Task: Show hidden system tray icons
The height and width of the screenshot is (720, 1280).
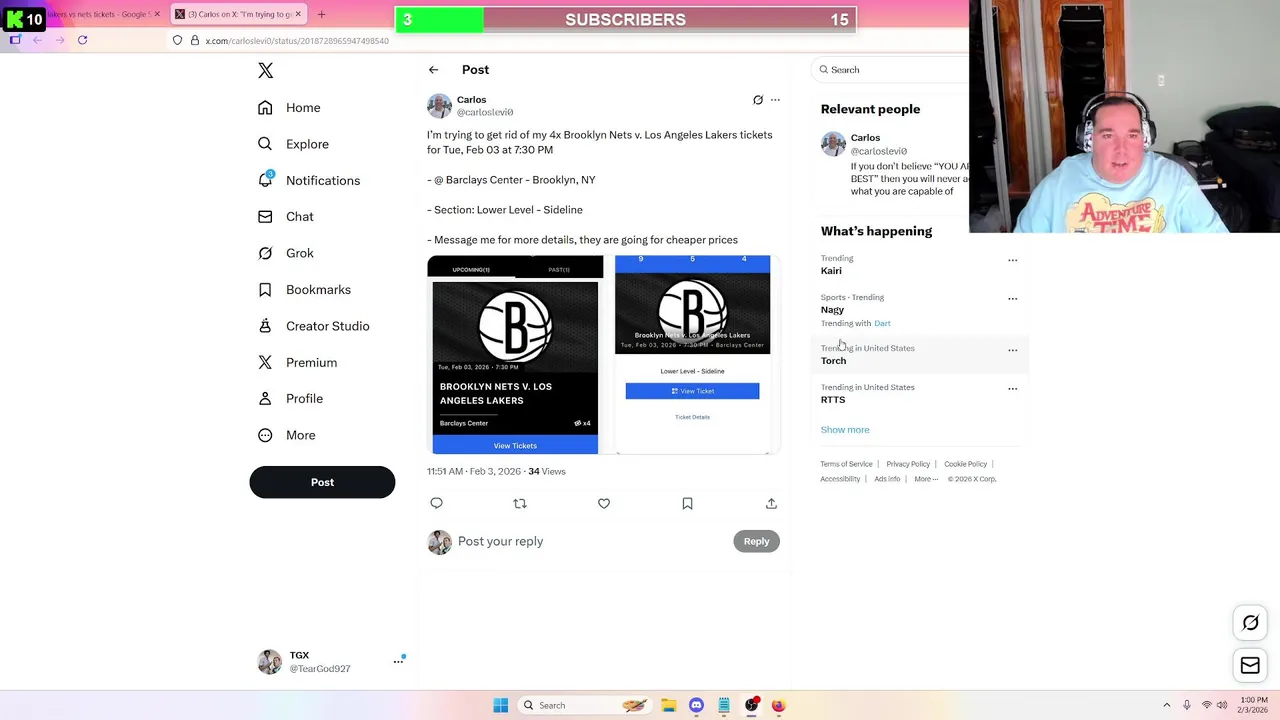Action: pyautogui.click(x=1166, y=706)
